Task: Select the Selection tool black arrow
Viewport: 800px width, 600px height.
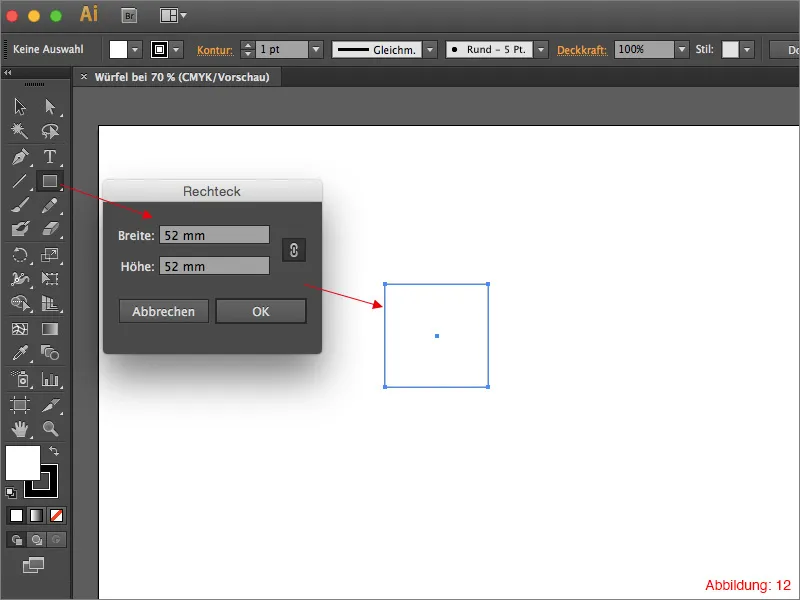Action: [x=20, y=107]
